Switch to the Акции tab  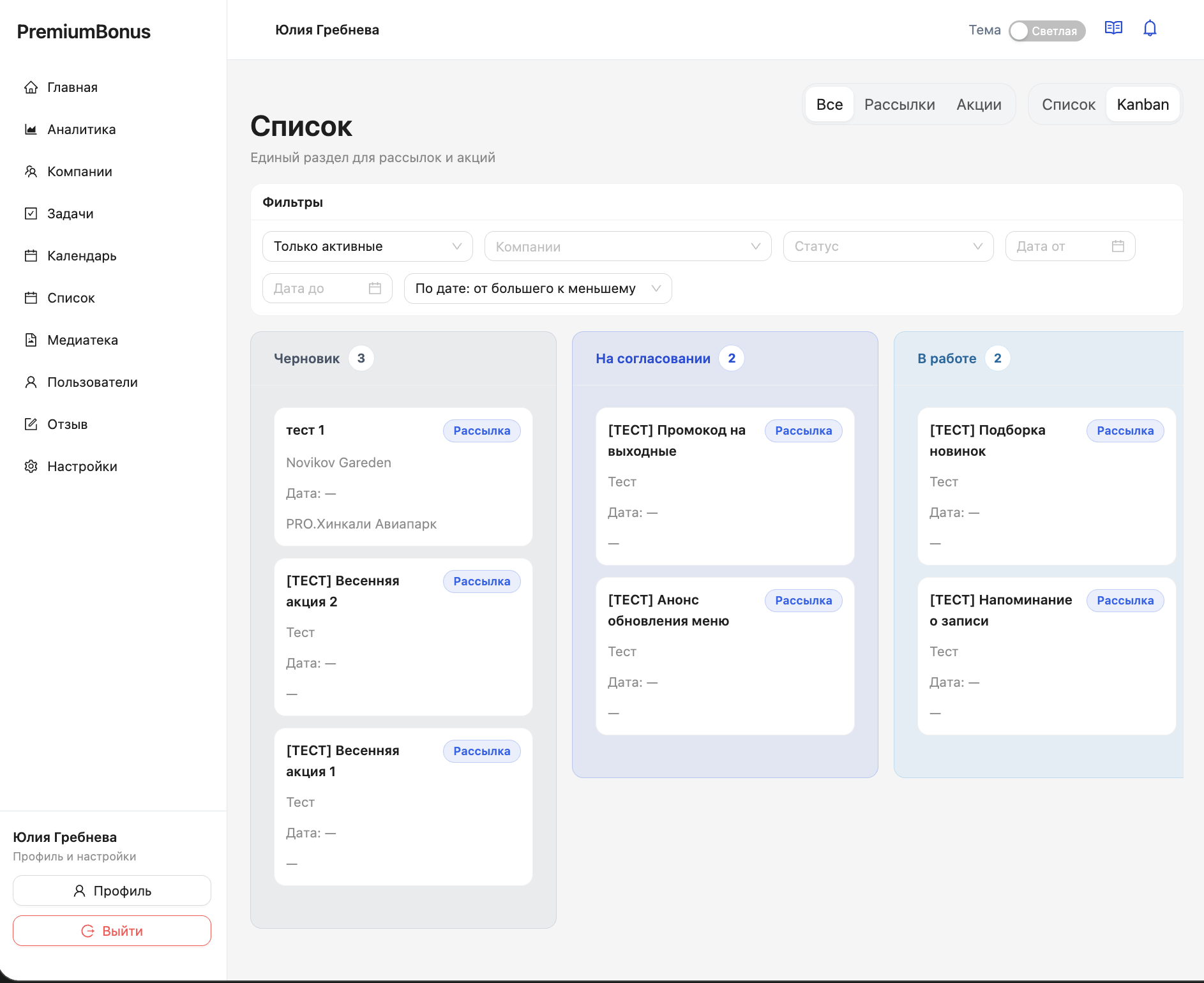tap(979, 105)
